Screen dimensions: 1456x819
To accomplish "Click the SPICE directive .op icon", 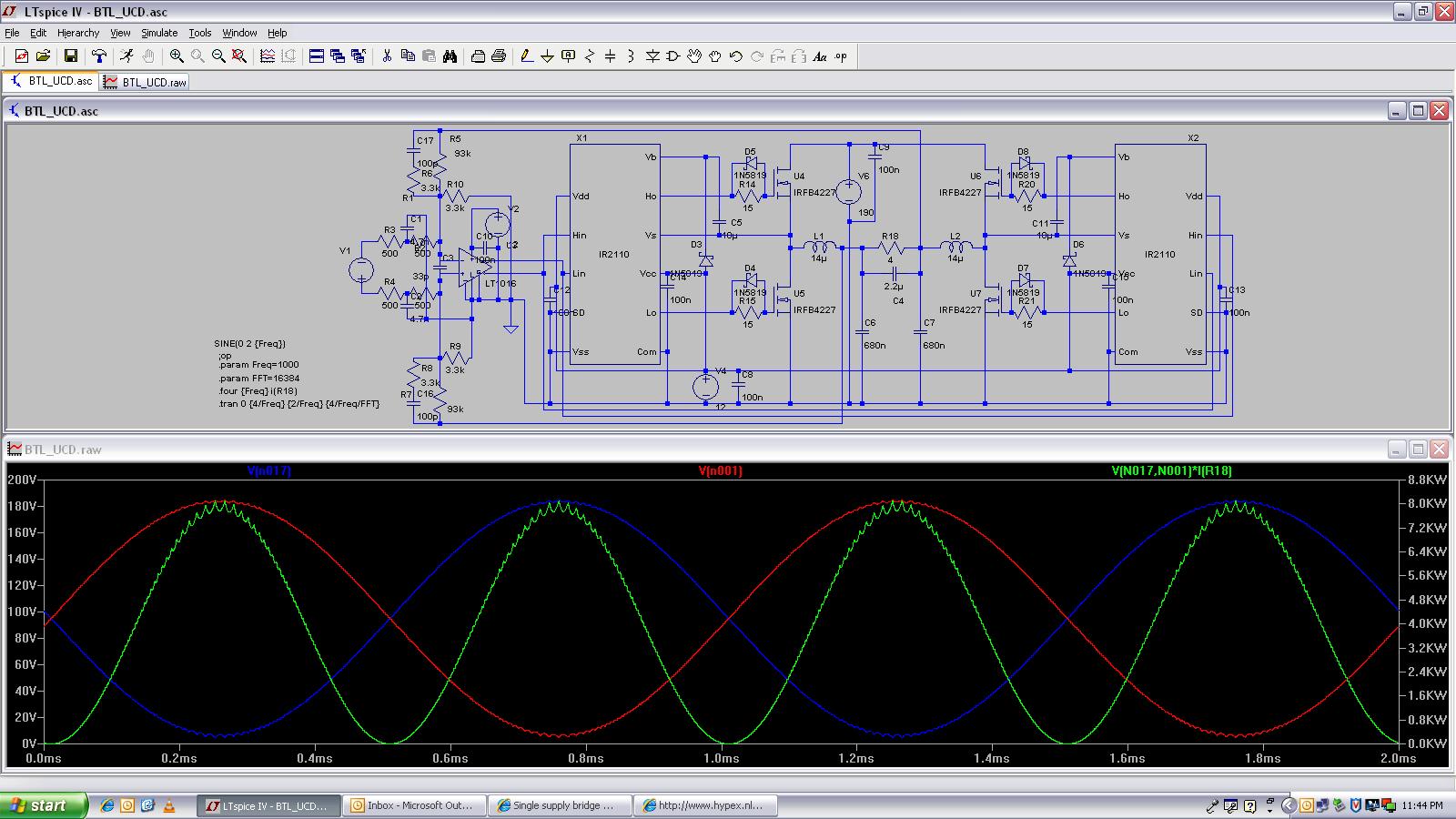I will [841, 56].
